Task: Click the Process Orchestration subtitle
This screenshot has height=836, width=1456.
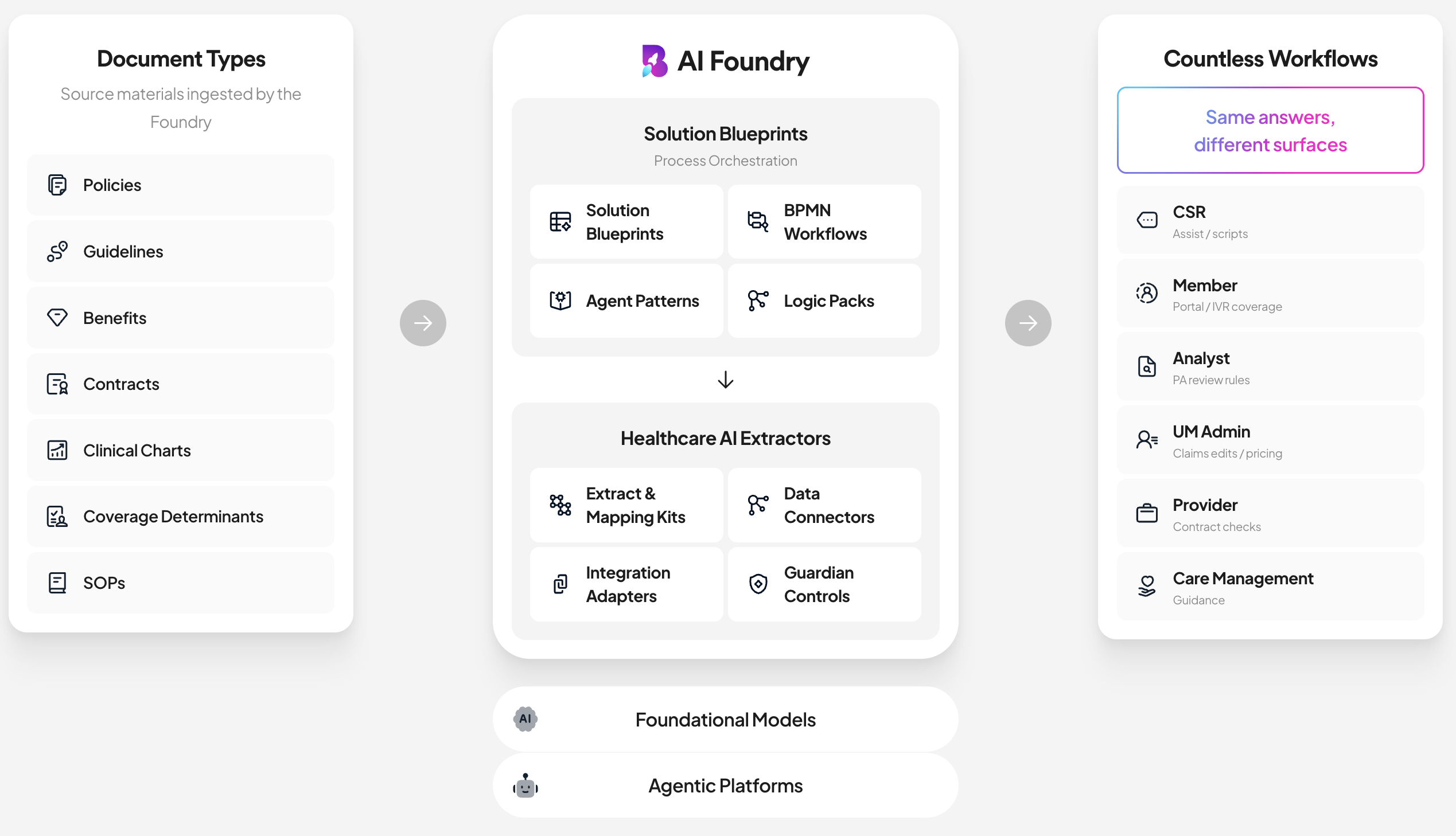Action: 725,161
